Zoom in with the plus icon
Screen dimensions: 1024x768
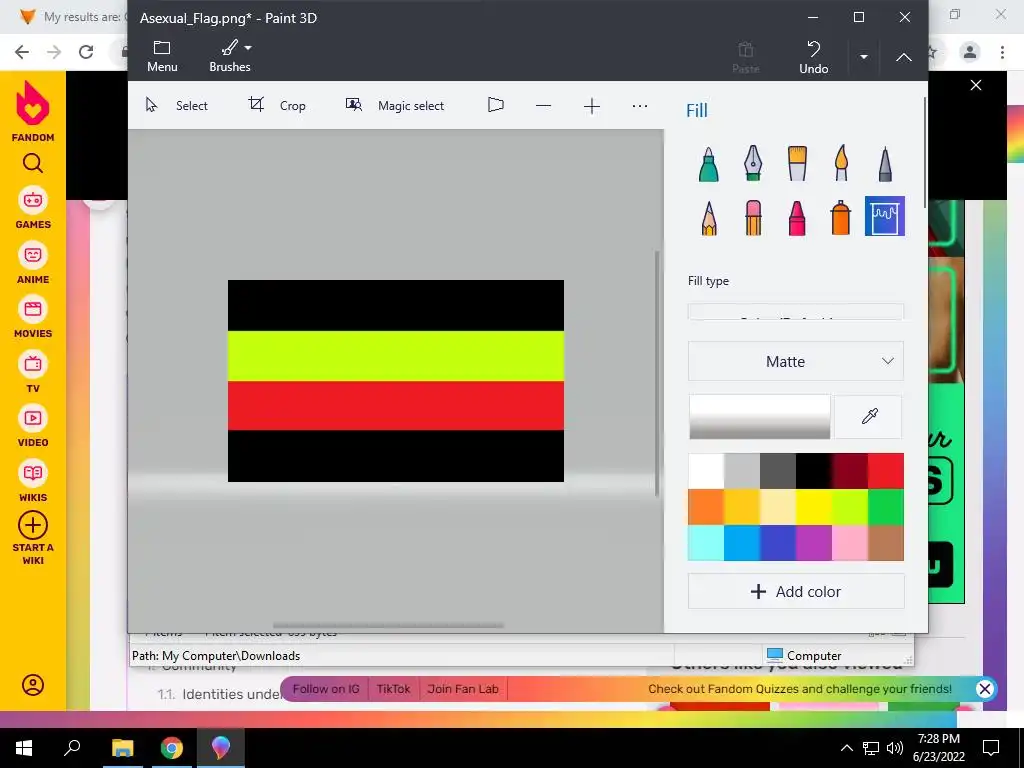pos(592,106)
